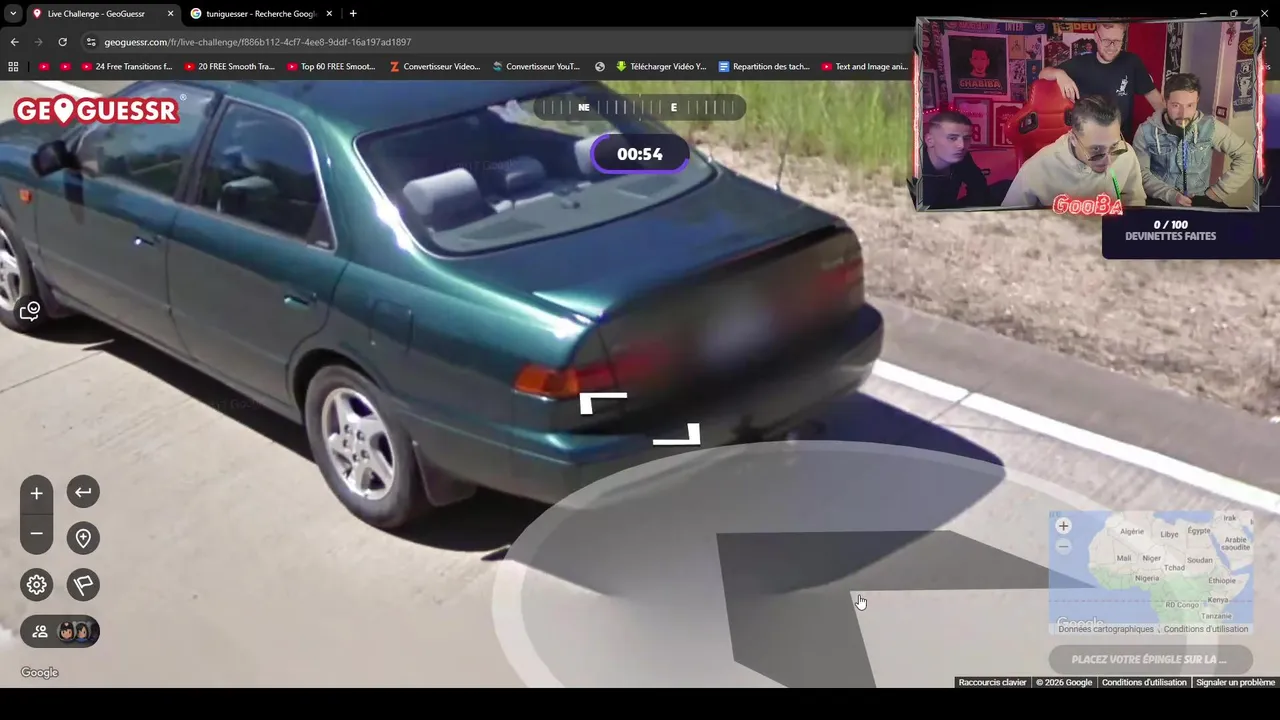Click the Placez votre épingle sur la... button
This screenshot has width=1280, height=720.
(1150, 659)
